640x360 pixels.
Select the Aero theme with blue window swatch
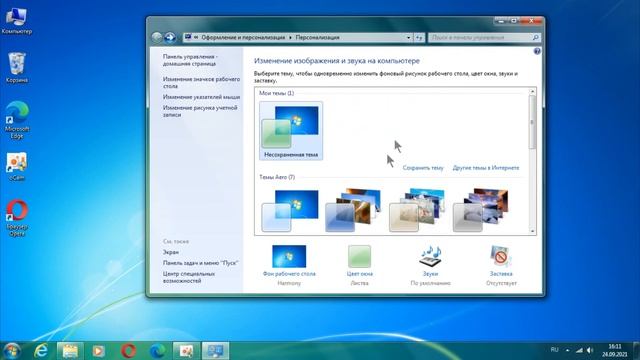pyautogui.click(x=353, y=210)
